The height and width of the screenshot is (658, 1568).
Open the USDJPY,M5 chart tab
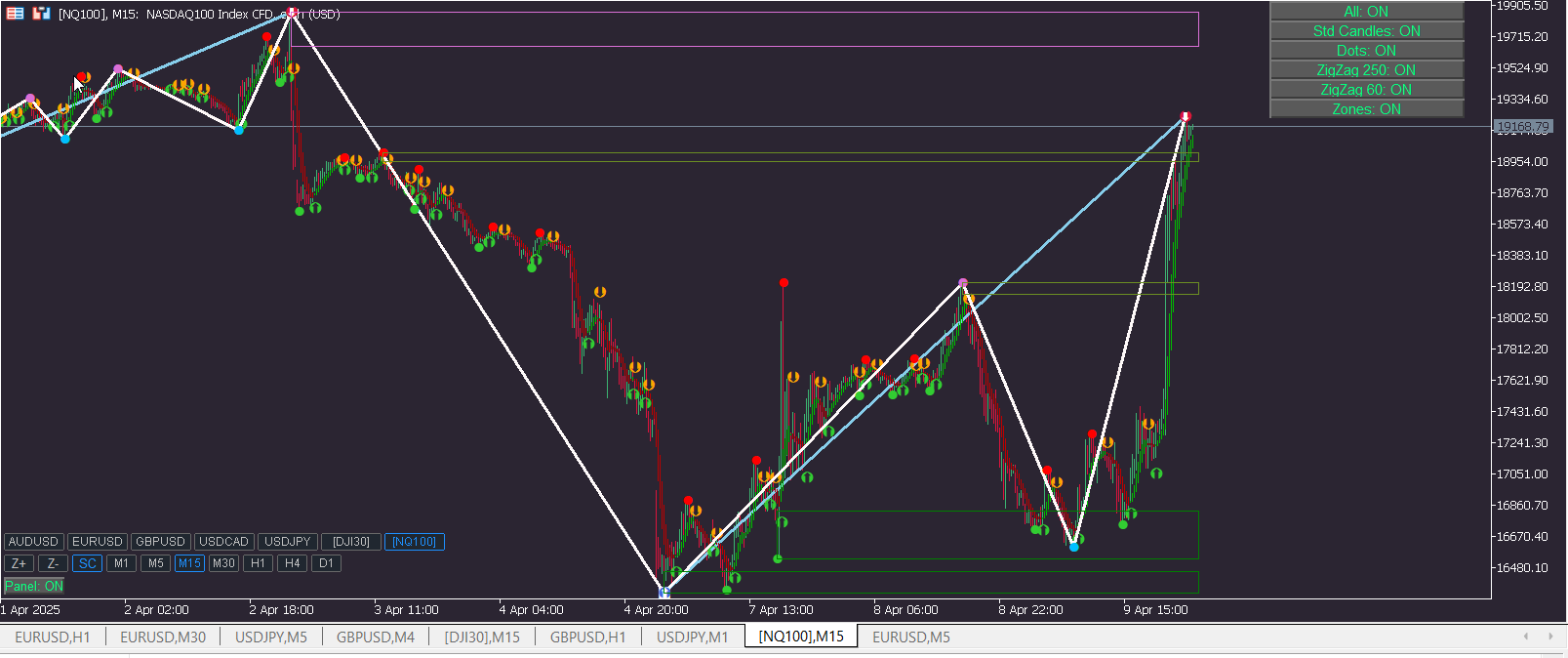tap(271, 637)
